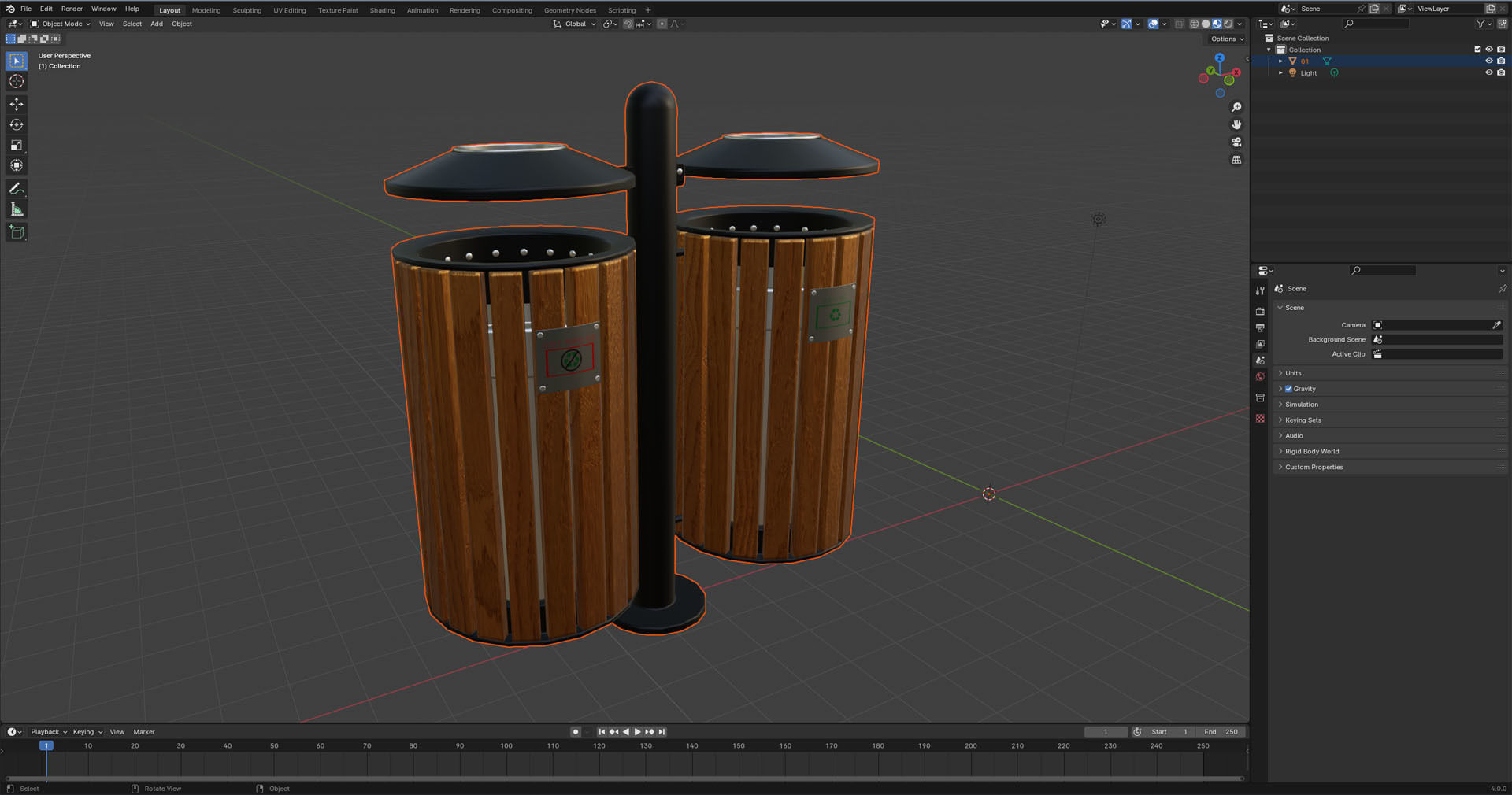Toggle X-ray mode in viewport header
1512x795 pixels.
point(1179,24)
